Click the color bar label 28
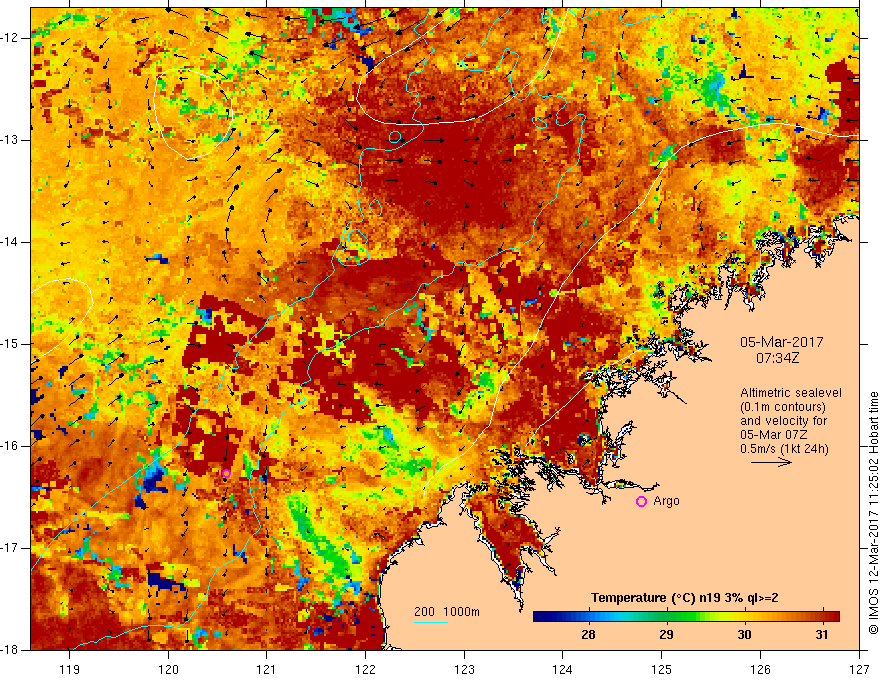Image resolution: width=880 pixels, height=680 pixels. coord(588,635)
